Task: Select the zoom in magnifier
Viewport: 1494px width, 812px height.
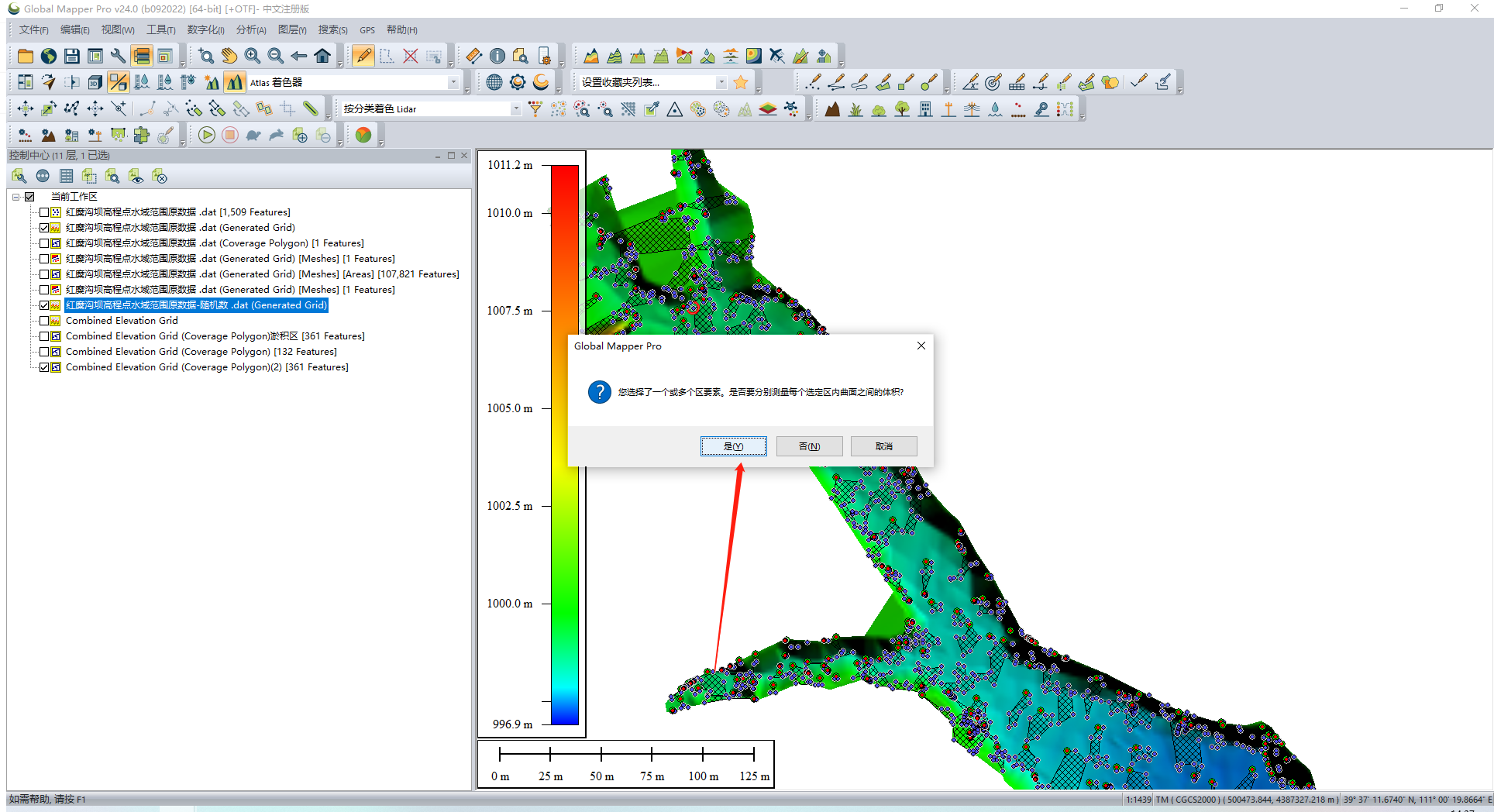Action: pyautogui.click(x=253, y=56)
